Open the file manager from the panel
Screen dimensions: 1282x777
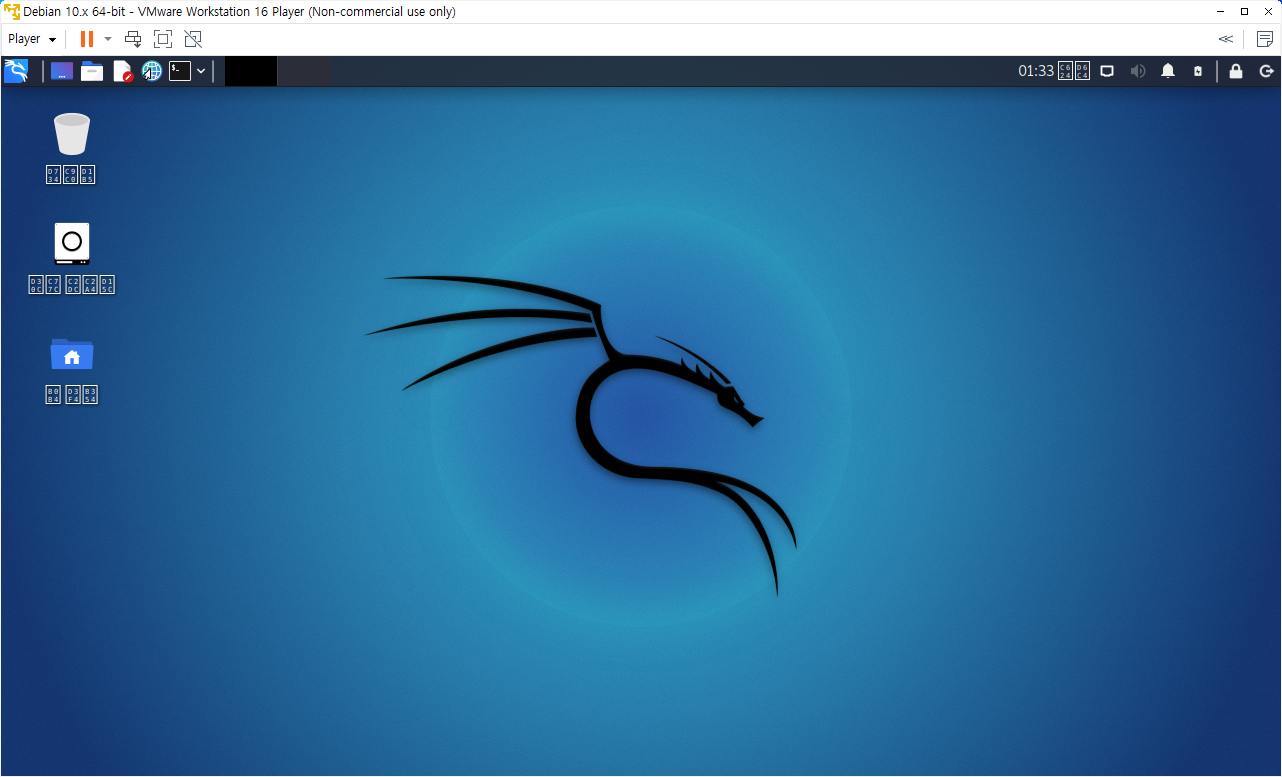coord(92,71)
